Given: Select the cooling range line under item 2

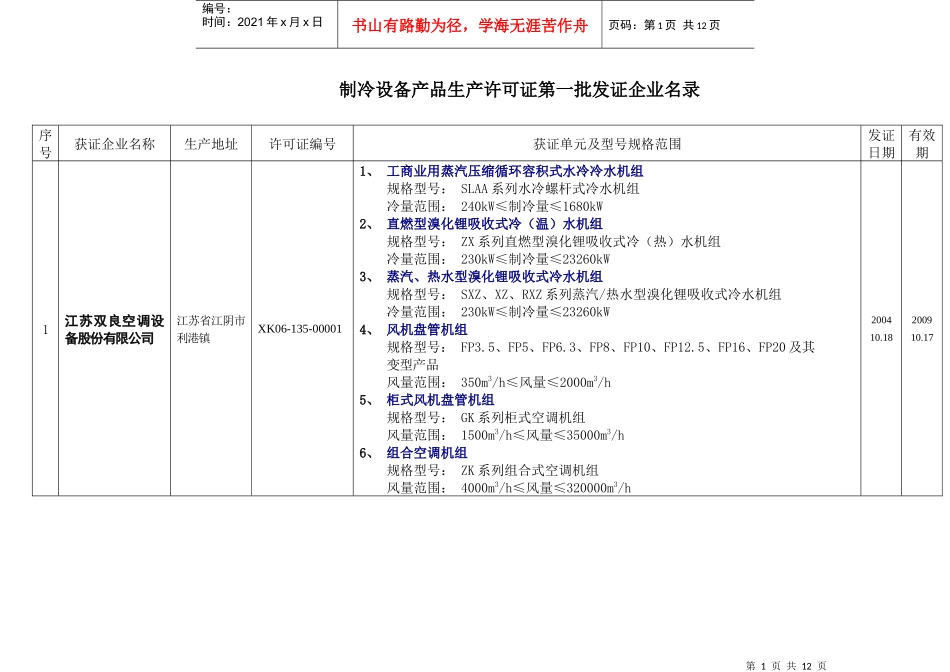Looking at the screenshot, I should [498, 259].
